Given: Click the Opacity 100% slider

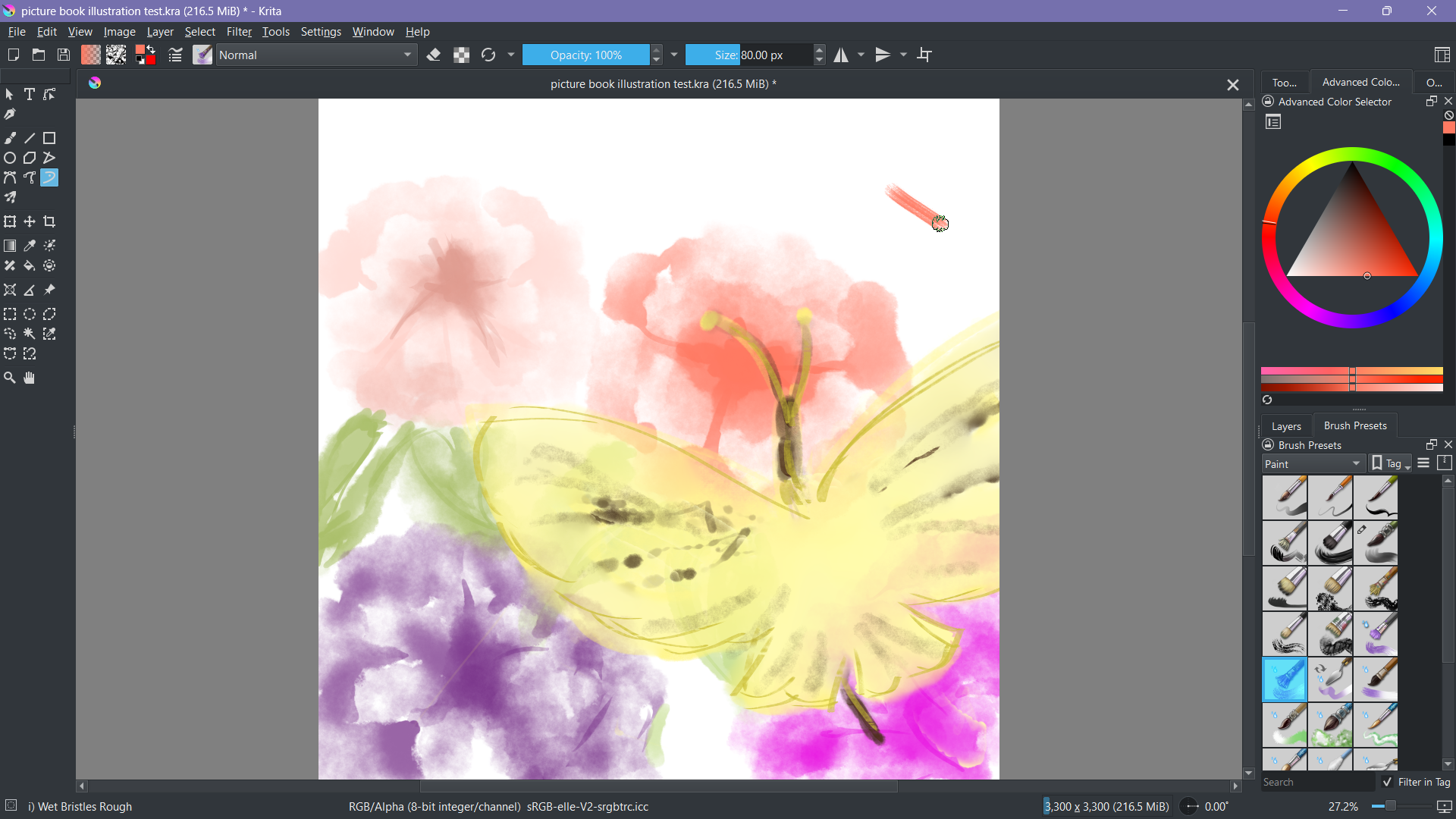Looking at the screenshot, I should [x=585, y=55].
